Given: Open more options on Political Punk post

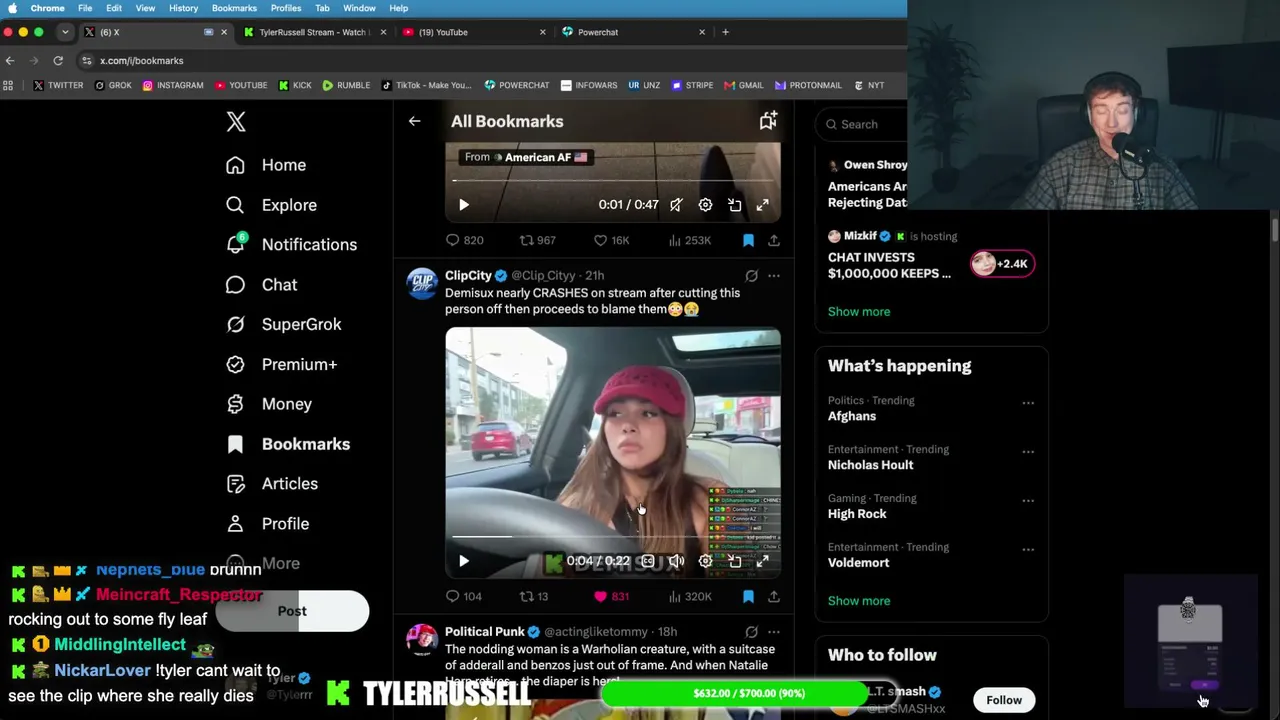Looking at the screenshot, I should (x=774, y=632).
